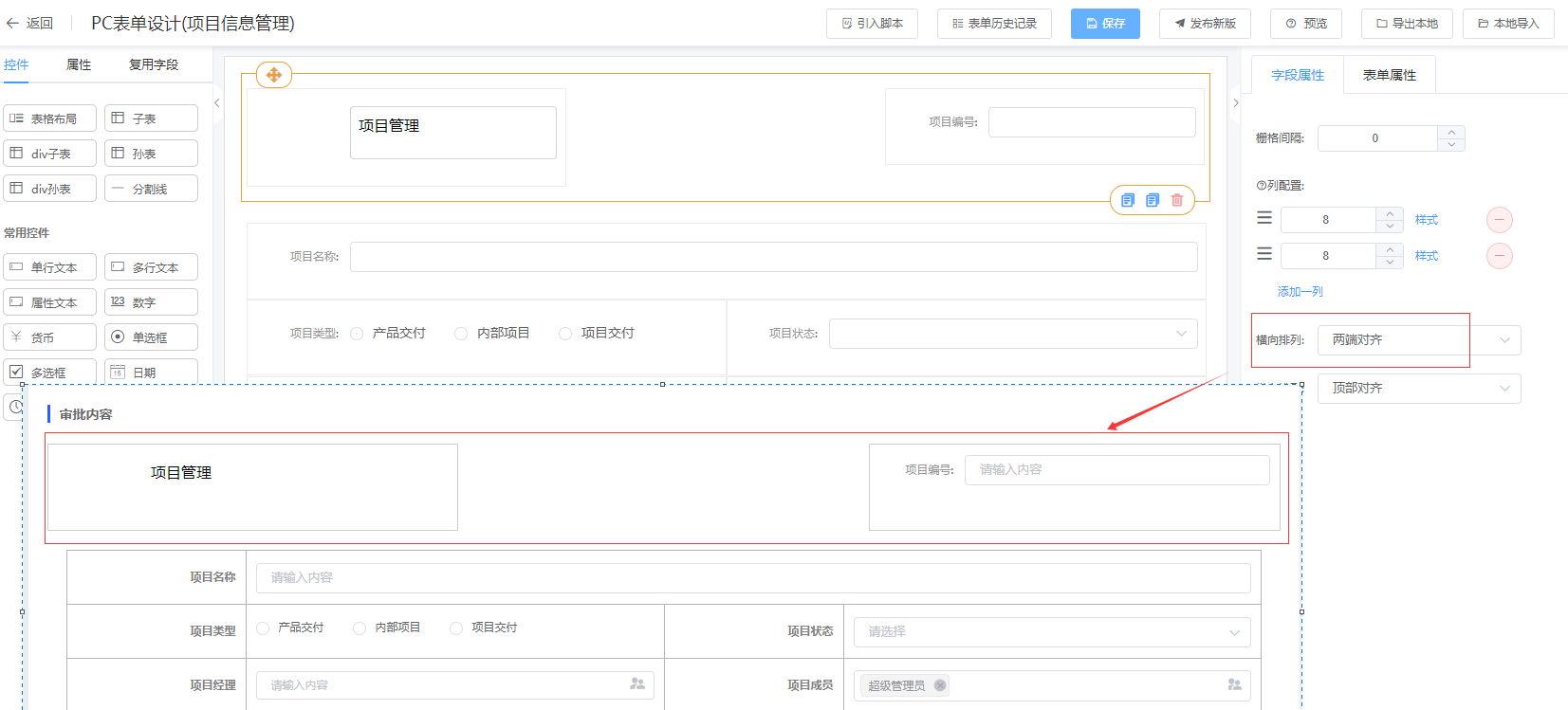
Task: Collapse the right properties panel arrow
Action: (x=1235, y=103)
